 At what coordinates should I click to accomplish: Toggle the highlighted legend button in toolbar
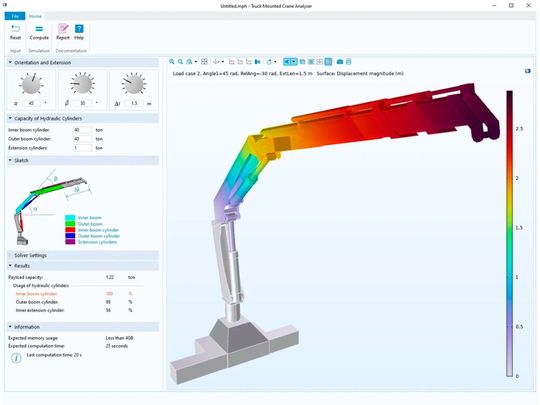[328, 62]
